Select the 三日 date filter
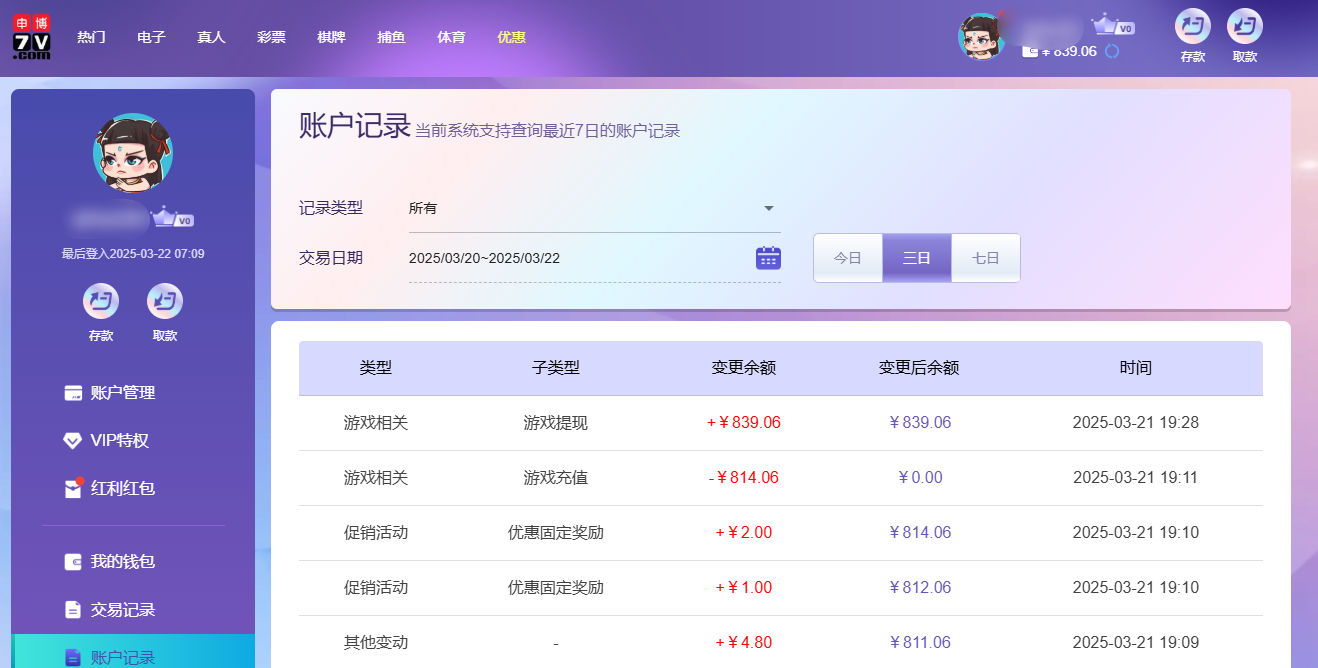This screenshot has width=1318, height=668. click(916, 257)
